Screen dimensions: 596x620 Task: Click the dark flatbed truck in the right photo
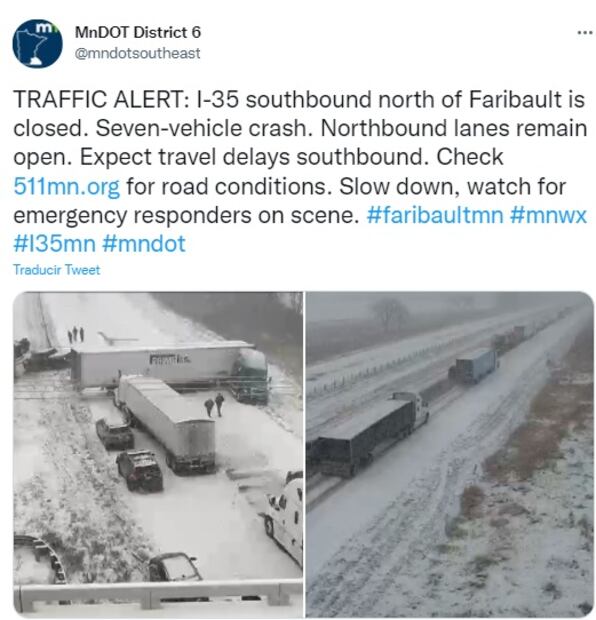click(368, 436)
